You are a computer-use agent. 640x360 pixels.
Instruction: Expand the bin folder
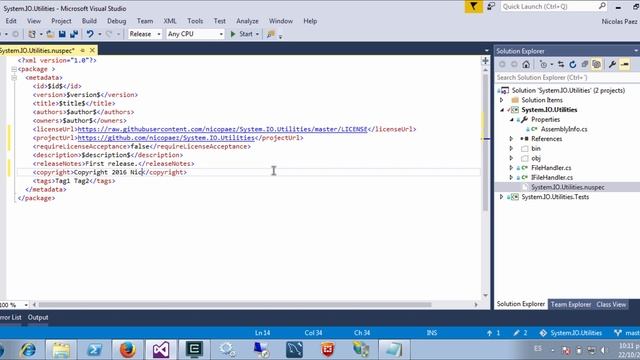[511, 149]
